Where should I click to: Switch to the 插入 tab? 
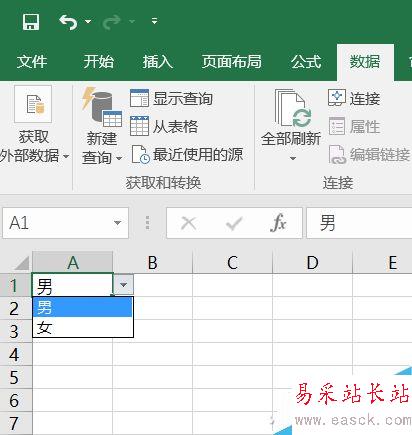tap(158, 62)
